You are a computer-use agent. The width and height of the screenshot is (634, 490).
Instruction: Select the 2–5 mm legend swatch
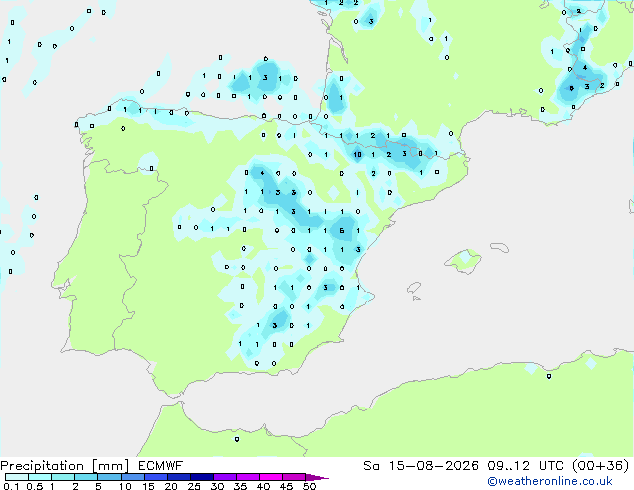pos(86,477)
